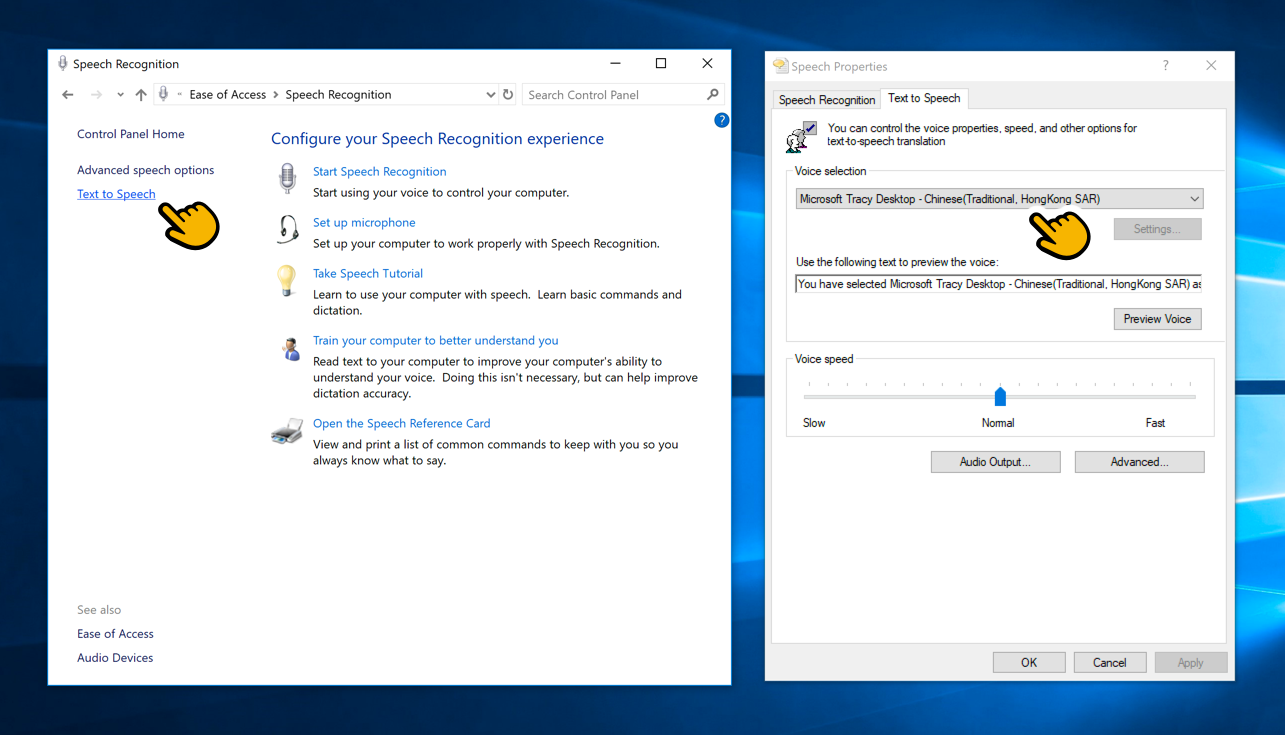
Task: Open Audio Devices under See also
Action: click(115, 658)
